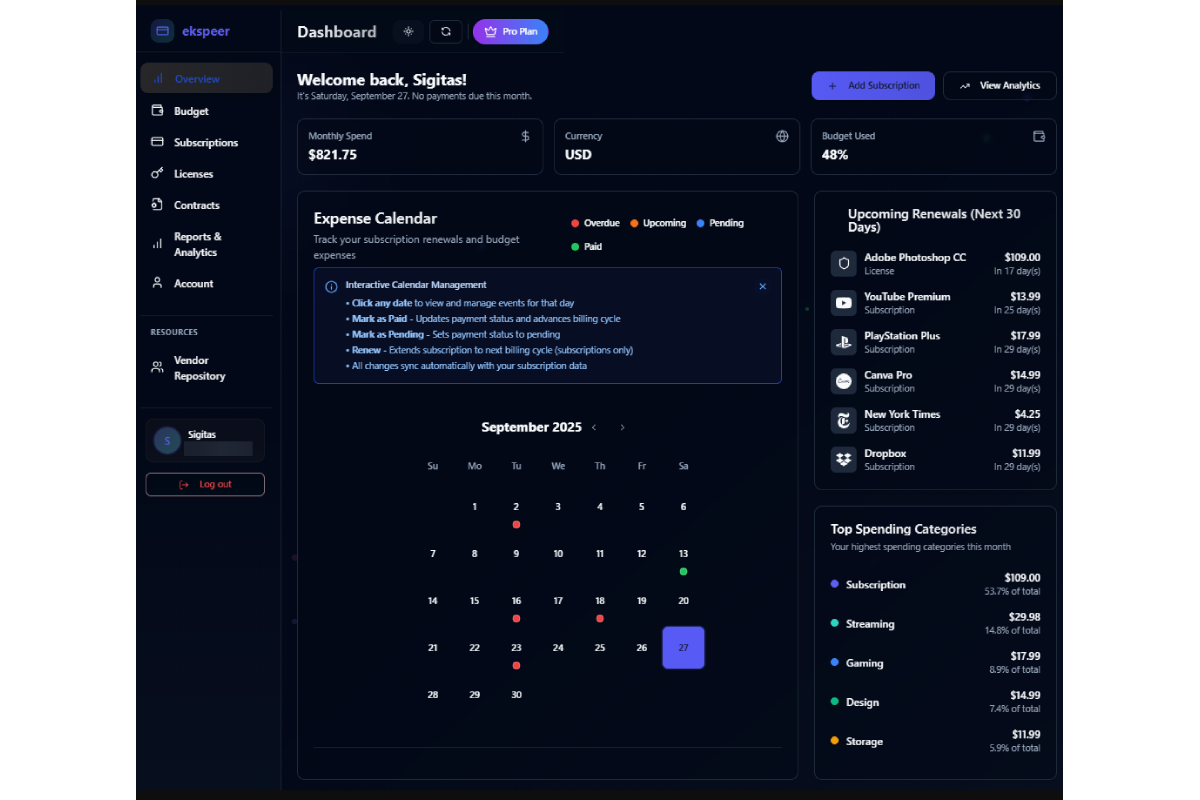Click the theme toggle sun icon

click(408, 32)
